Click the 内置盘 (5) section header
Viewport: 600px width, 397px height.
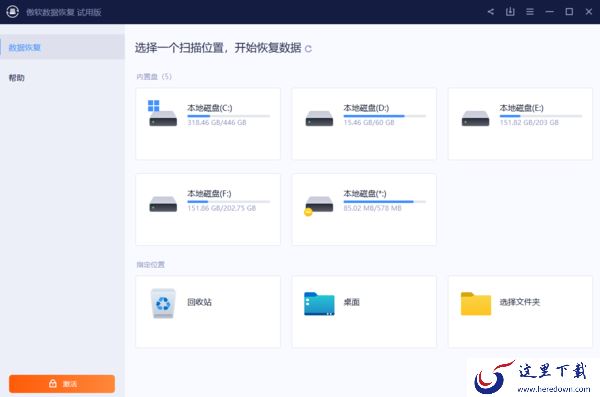point(154,77)
